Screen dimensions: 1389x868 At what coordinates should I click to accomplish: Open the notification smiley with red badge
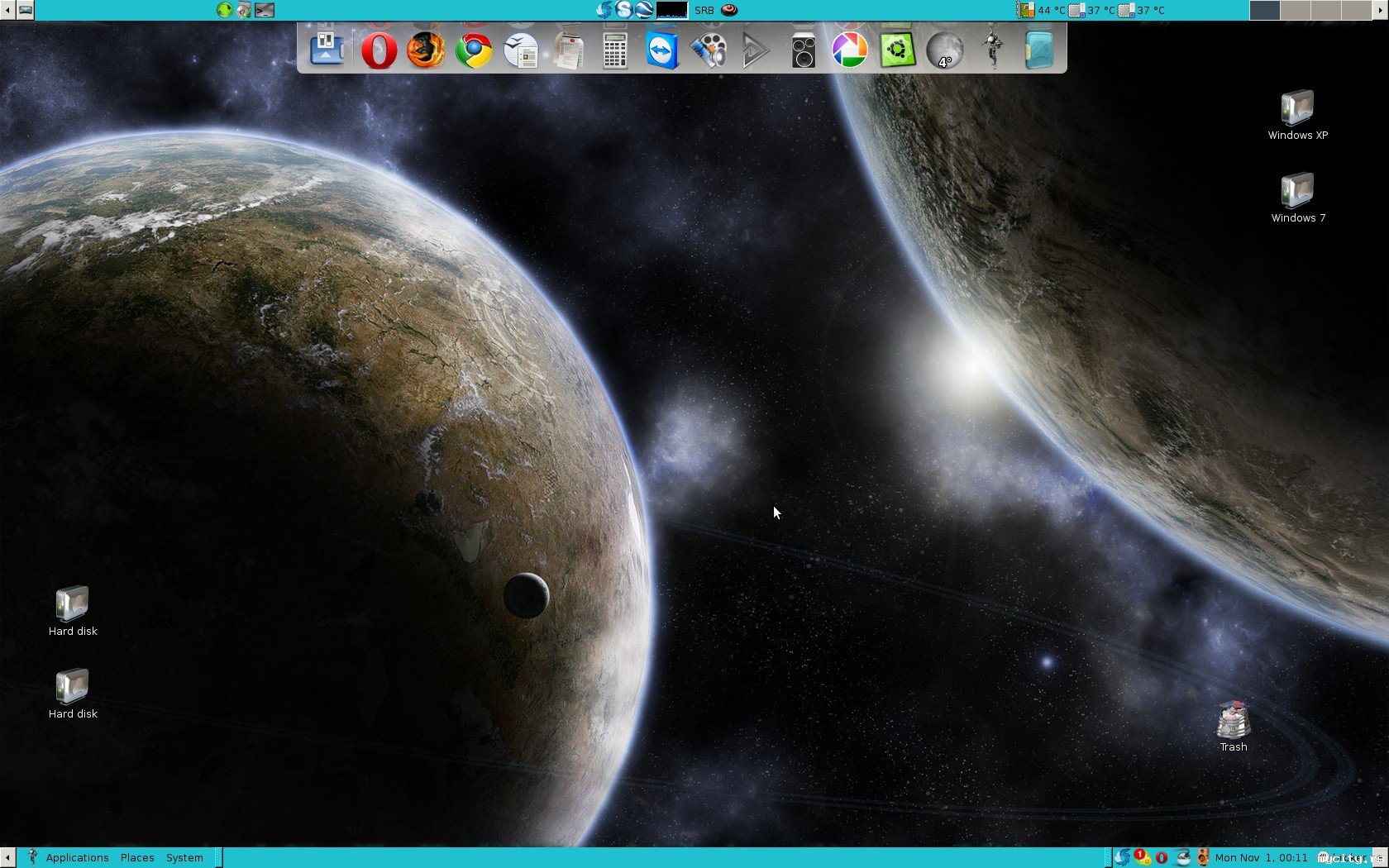1143,857
